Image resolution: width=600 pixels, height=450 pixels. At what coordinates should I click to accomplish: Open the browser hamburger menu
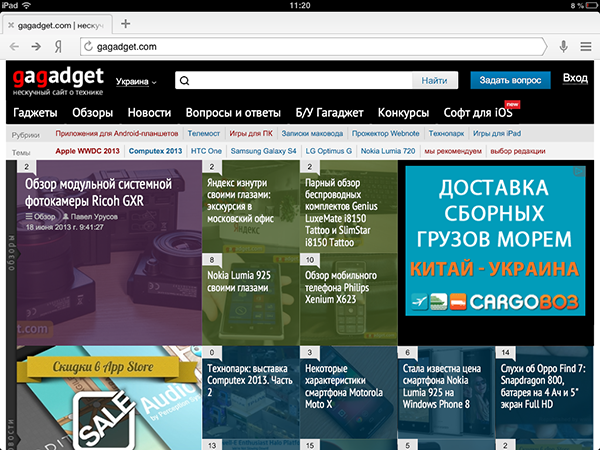coord(585,46)
